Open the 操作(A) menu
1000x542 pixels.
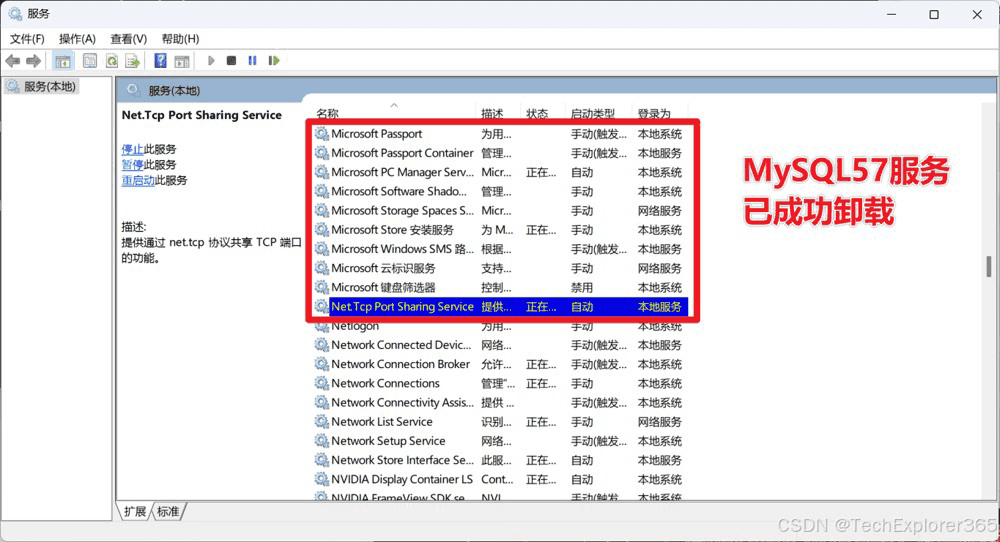click(77, 39)
